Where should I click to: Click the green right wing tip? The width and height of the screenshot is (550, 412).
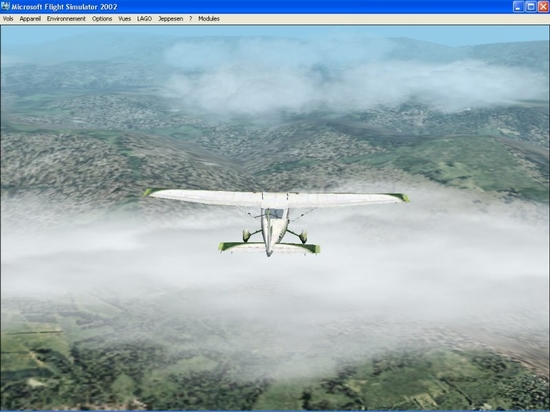401,197
